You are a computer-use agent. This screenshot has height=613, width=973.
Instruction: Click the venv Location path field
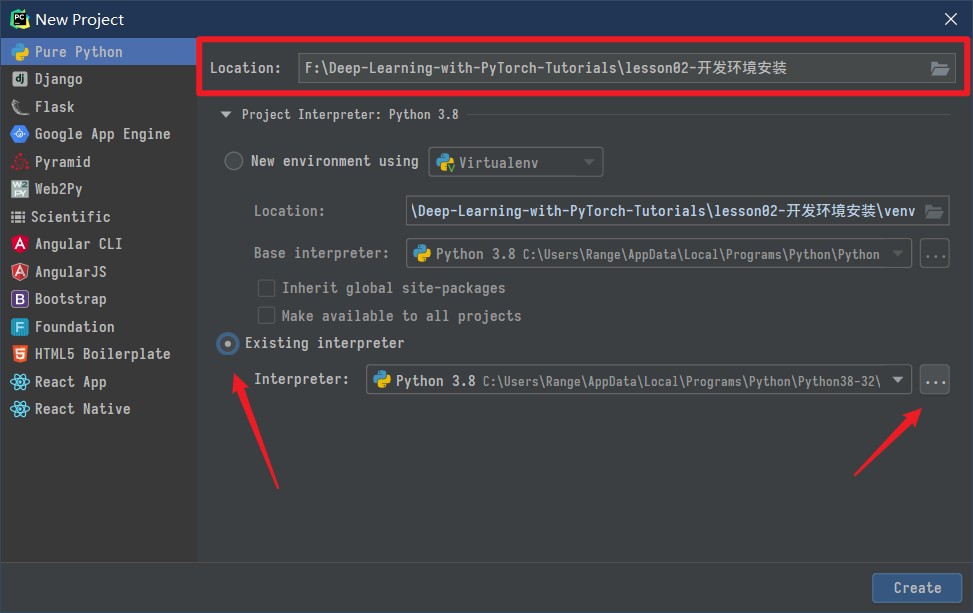pos(677,212)
